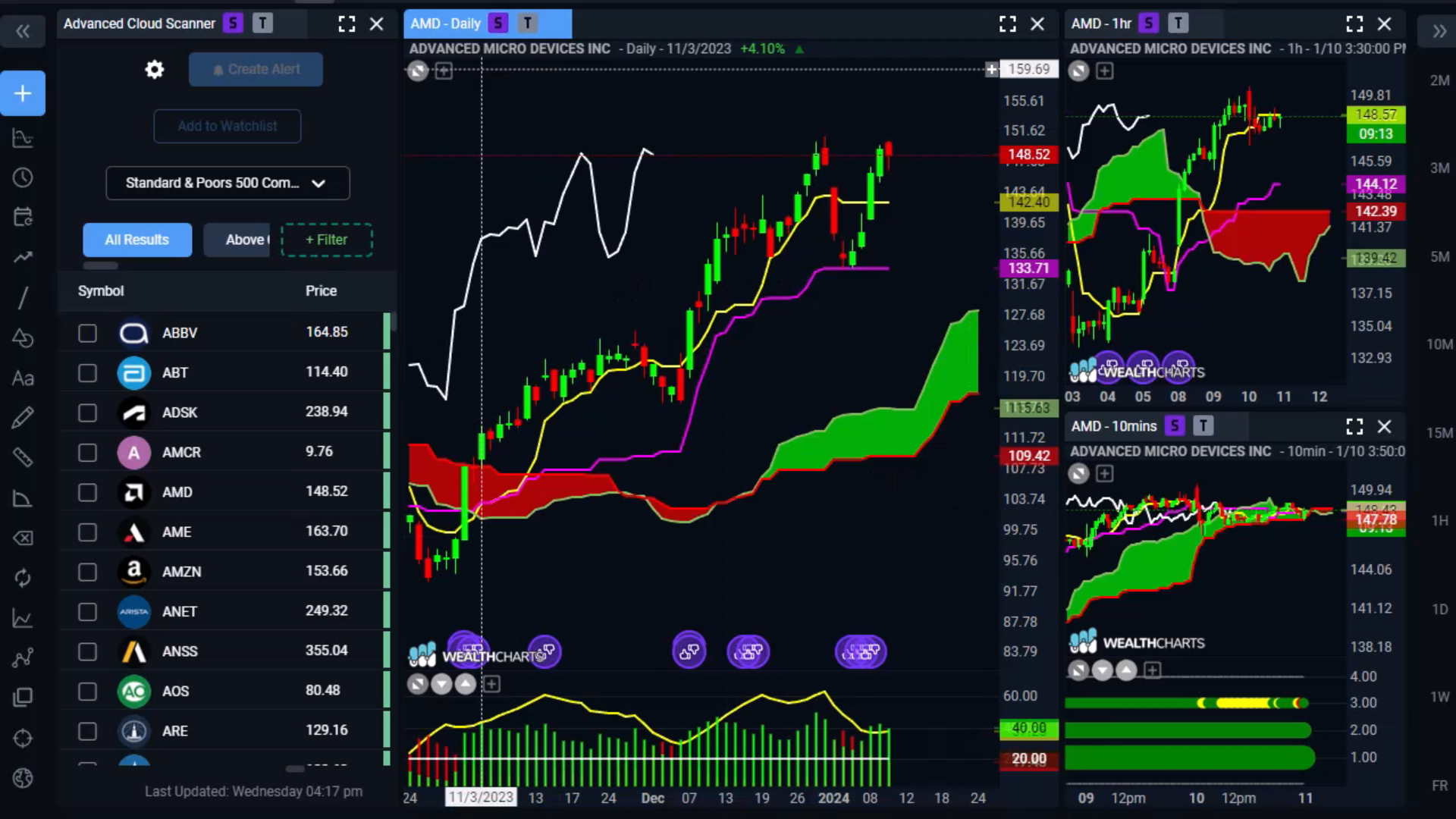The height and width of the screenshot is (819, 1456).
Task: Click the earnings event marker near Dec 07
Action: pos(689,651)
